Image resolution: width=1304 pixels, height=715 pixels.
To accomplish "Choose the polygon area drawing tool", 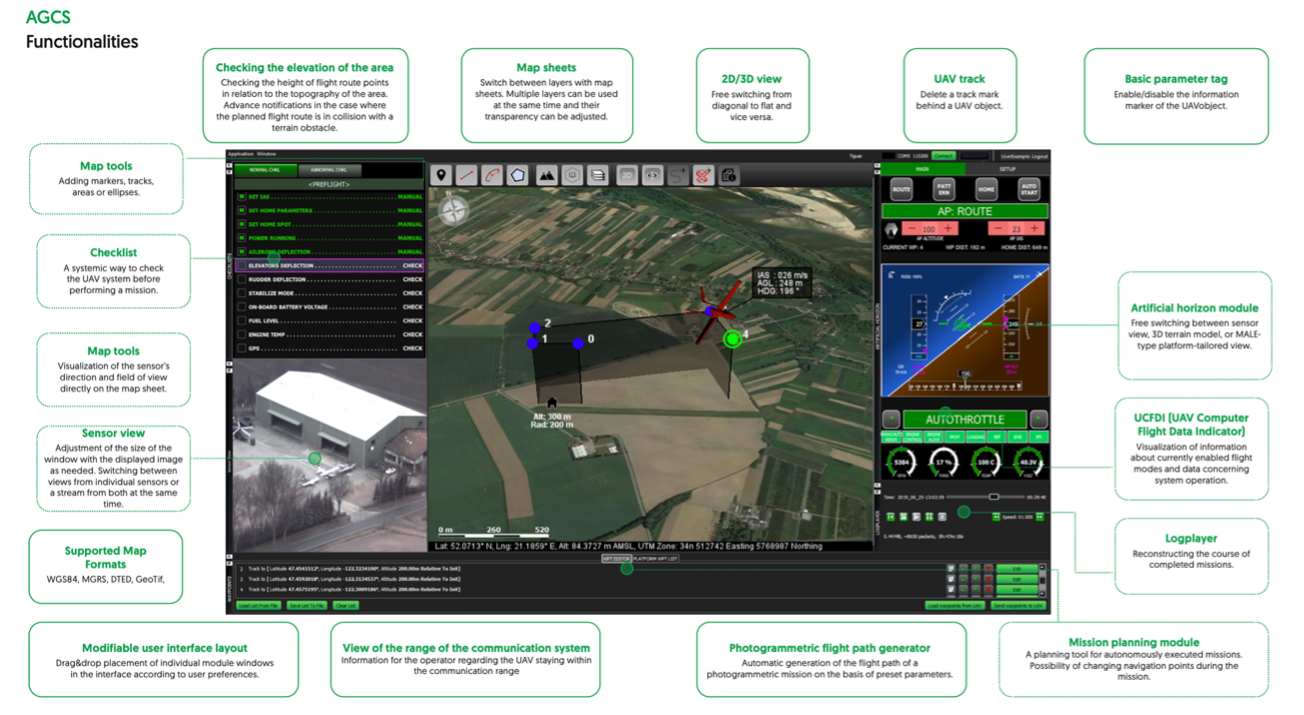I will point(518,174).
